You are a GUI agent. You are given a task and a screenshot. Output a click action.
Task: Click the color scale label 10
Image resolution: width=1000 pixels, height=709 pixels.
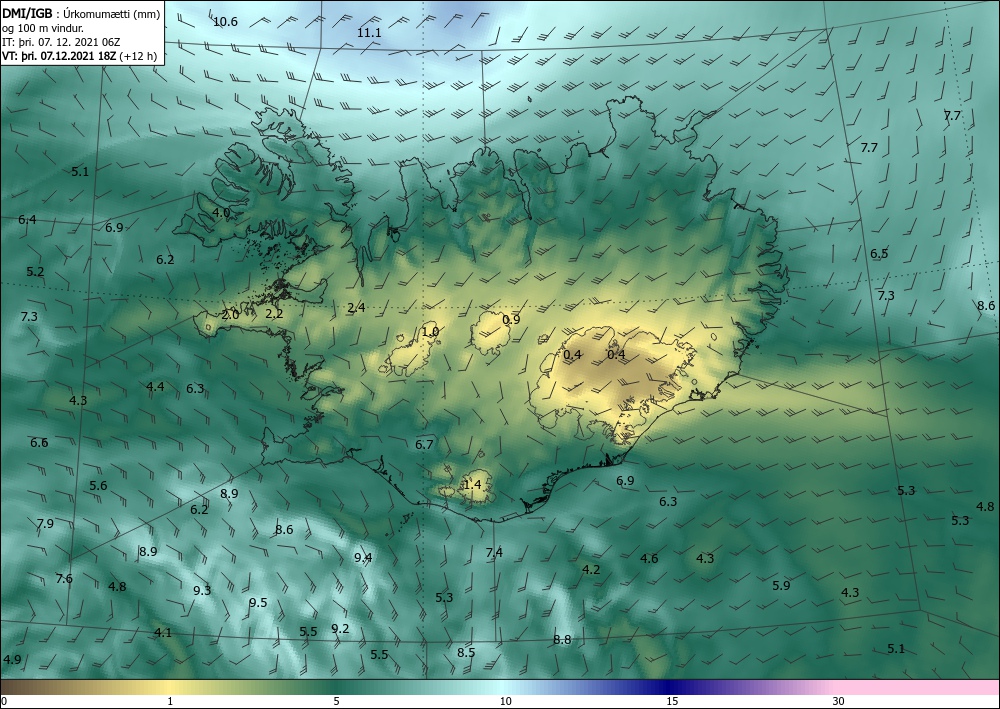coord(505,701)
